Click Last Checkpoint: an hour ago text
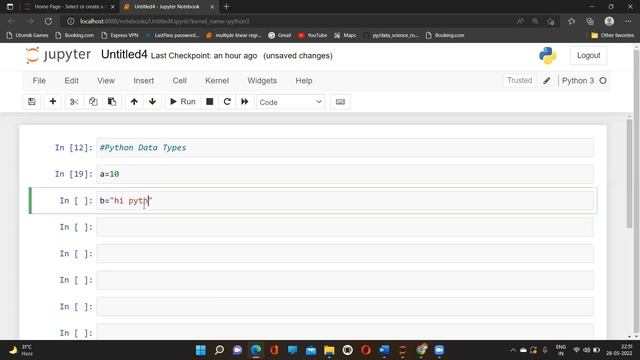This screenshot has height=360, width=640. [x=204, y=56]
